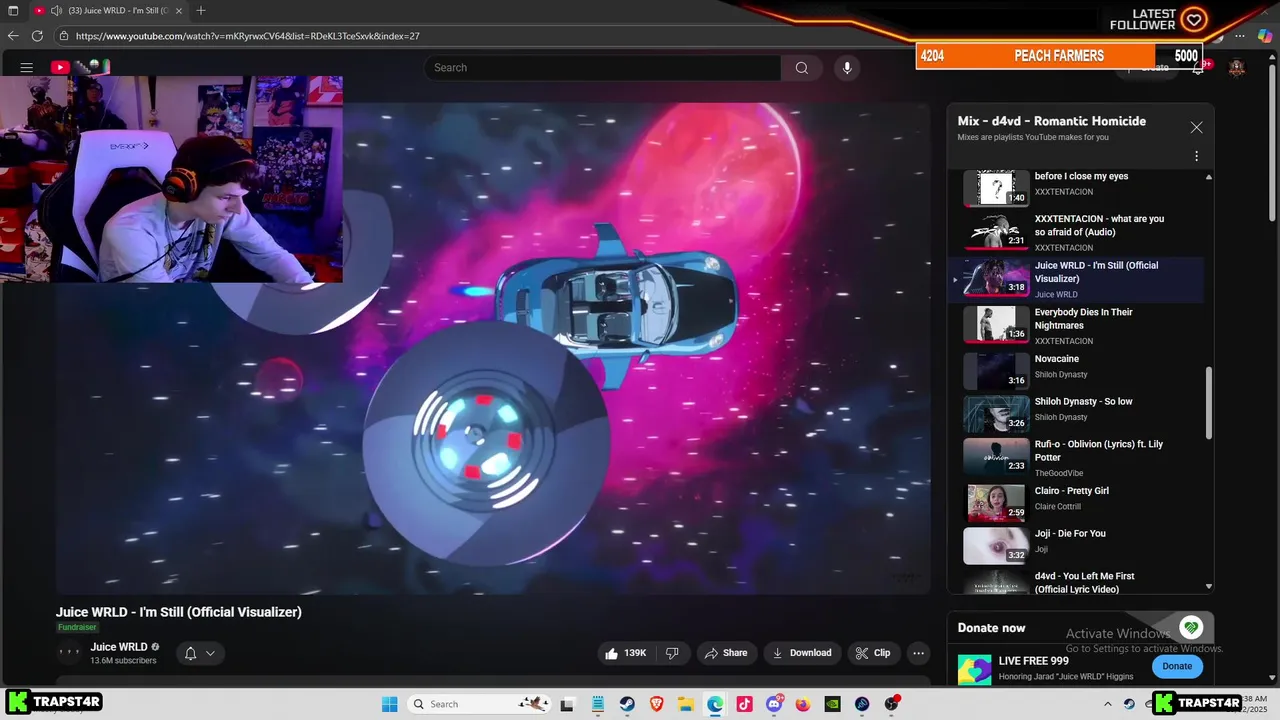Open NVIDIA app from taskbar
The width and height of the screenshot is (1280, 720).
[832, 704]
